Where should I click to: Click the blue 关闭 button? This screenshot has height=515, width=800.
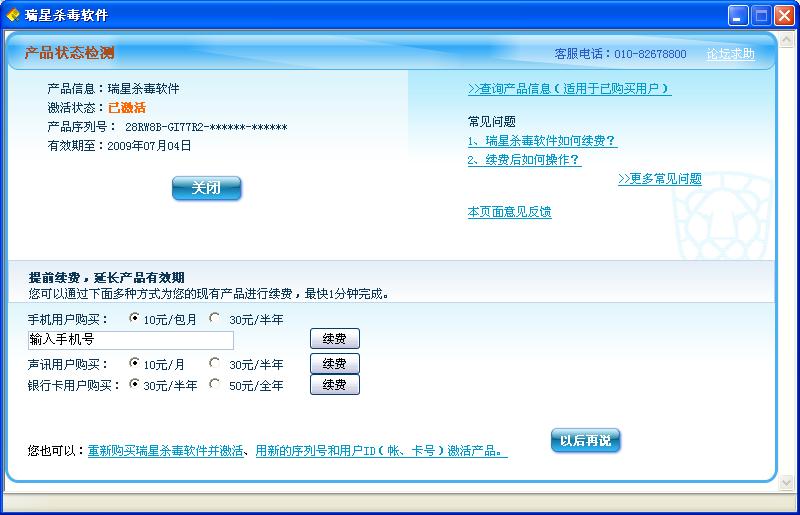point(207,188)
